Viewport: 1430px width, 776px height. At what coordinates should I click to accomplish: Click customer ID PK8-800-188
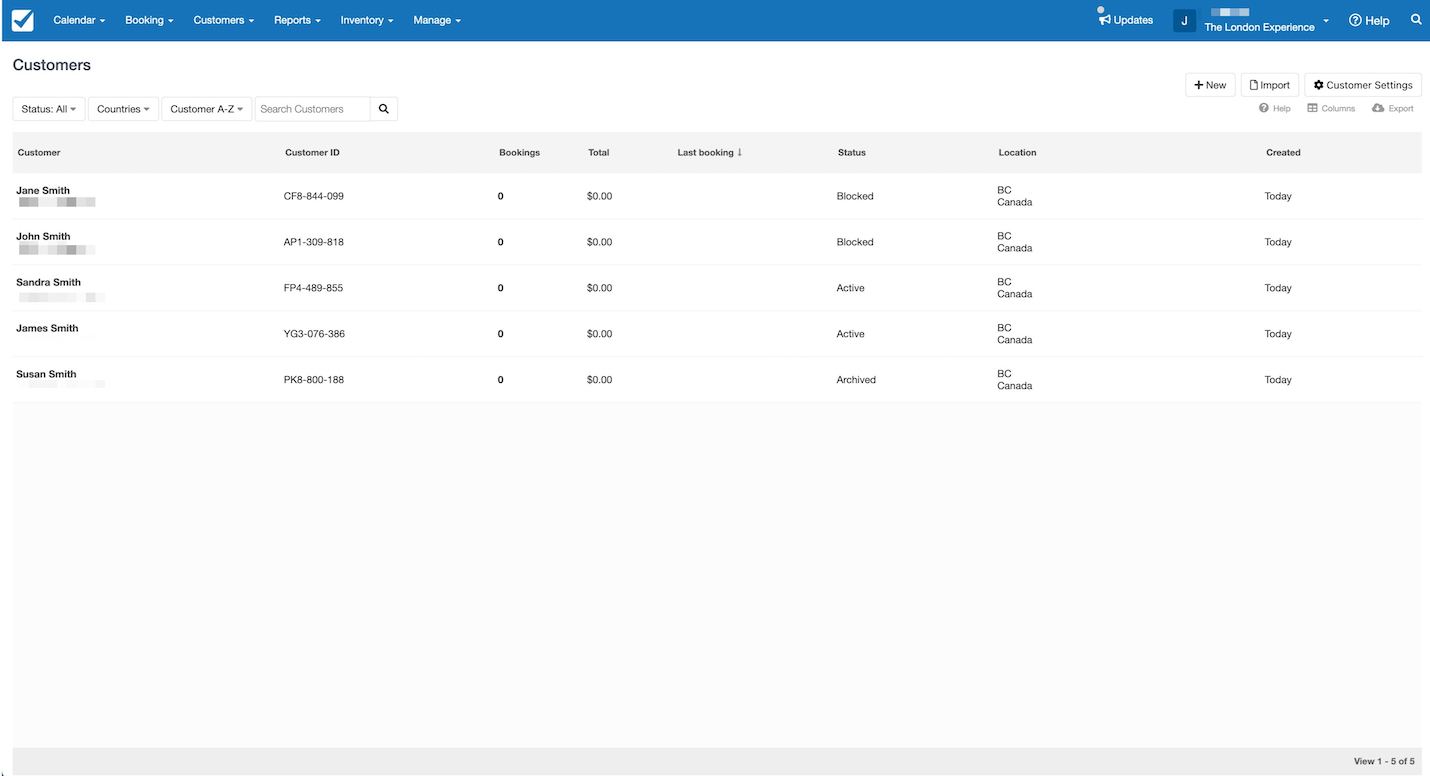pos(314,380)
